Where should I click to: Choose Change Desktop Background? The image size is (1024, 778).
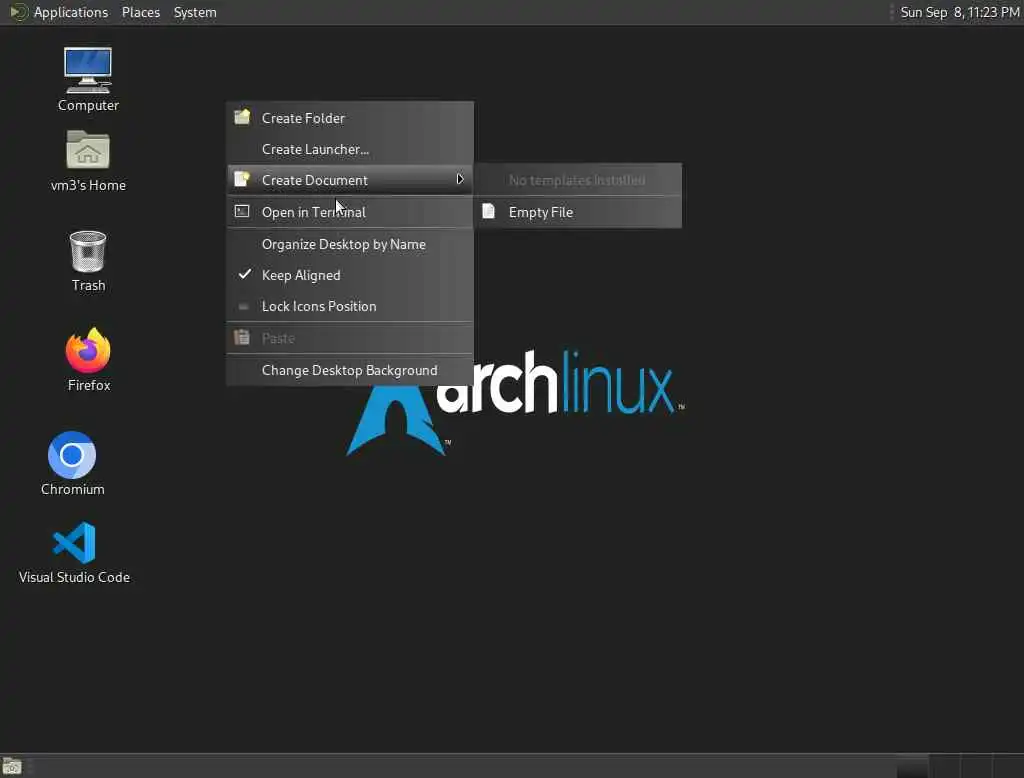coord(349,370)
